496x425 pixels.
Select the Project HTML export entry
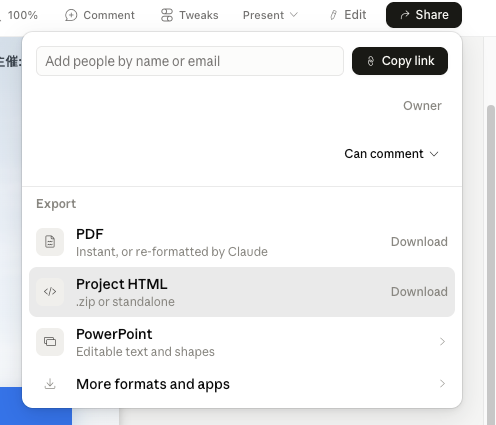coord(242,292)
